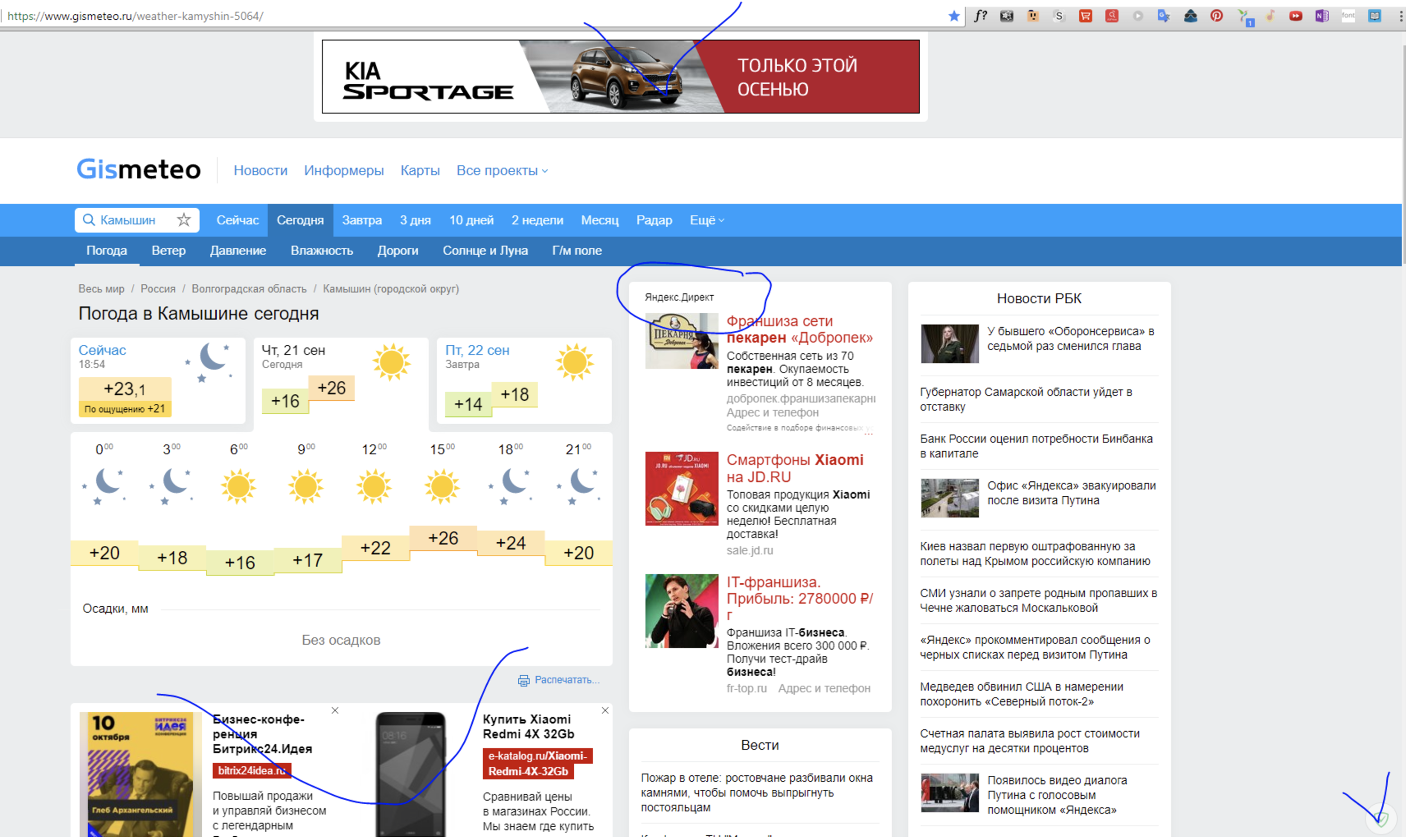Click the Весь мир breadcrumb
The width and height of the screenshot is (1407, 840).
(x=101, y=289)
